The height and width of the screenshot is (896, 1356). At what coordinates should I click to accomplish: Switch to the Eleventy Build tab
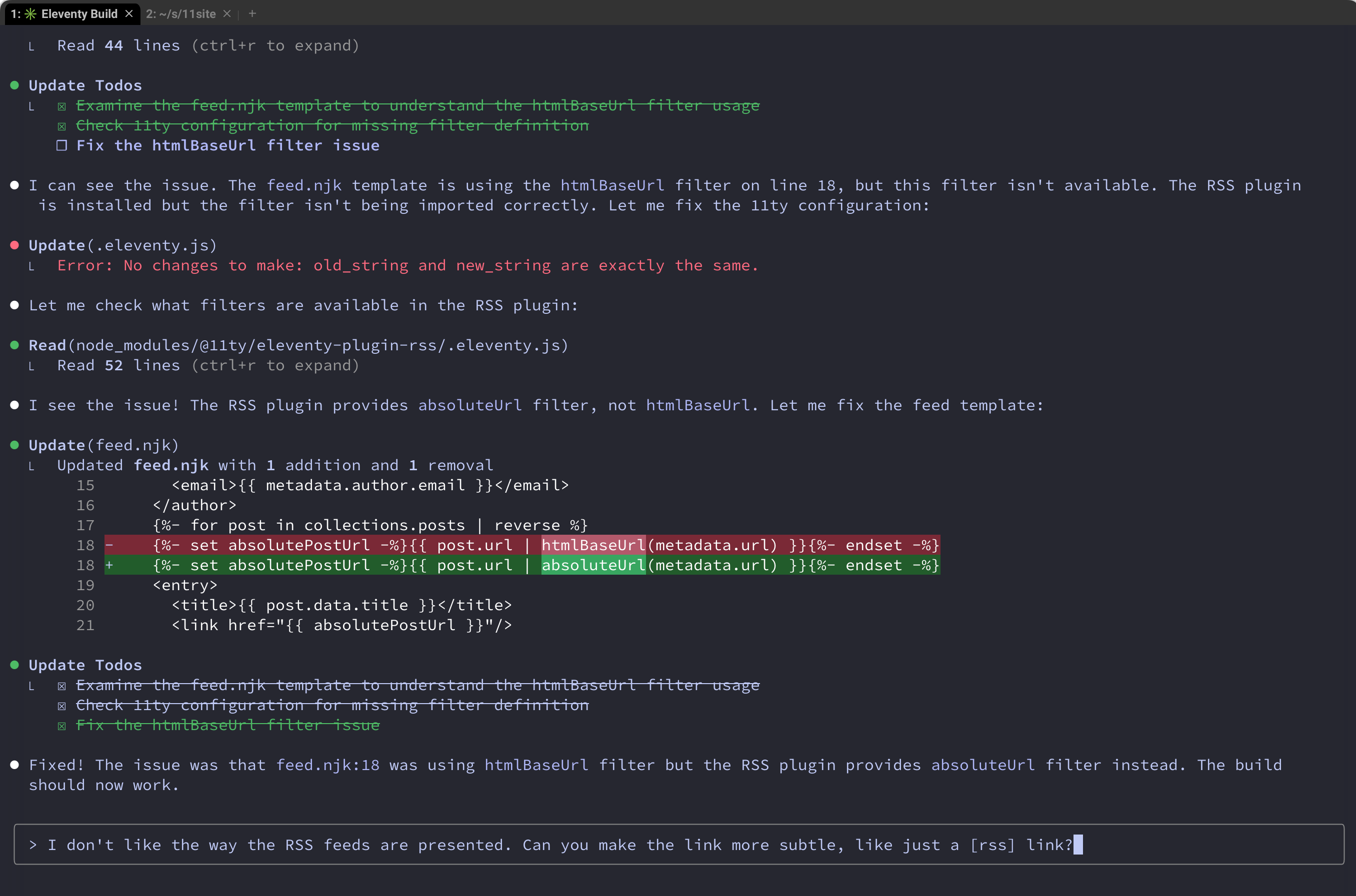pos(72,13)
